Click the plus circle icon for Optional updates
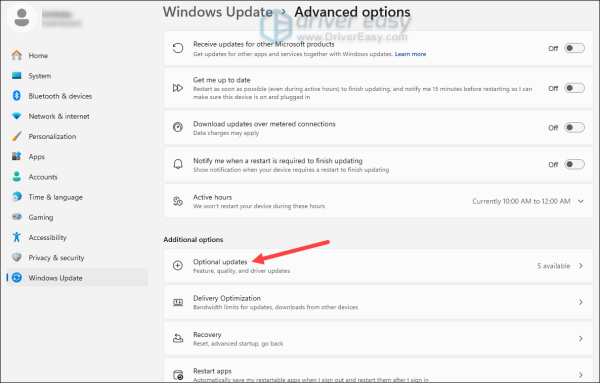 pos(178,266)
